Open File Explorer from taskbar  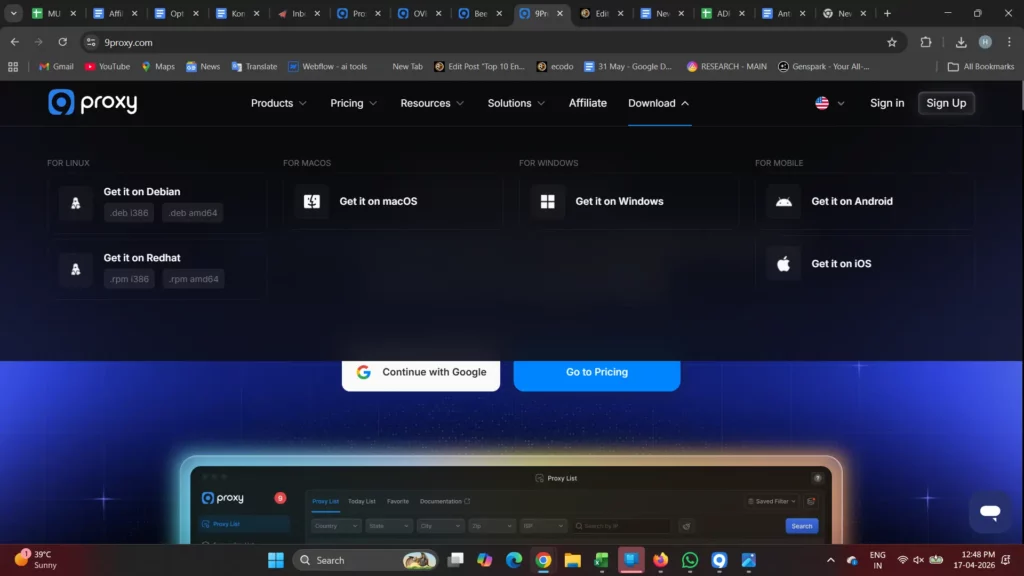click(573, 560)
